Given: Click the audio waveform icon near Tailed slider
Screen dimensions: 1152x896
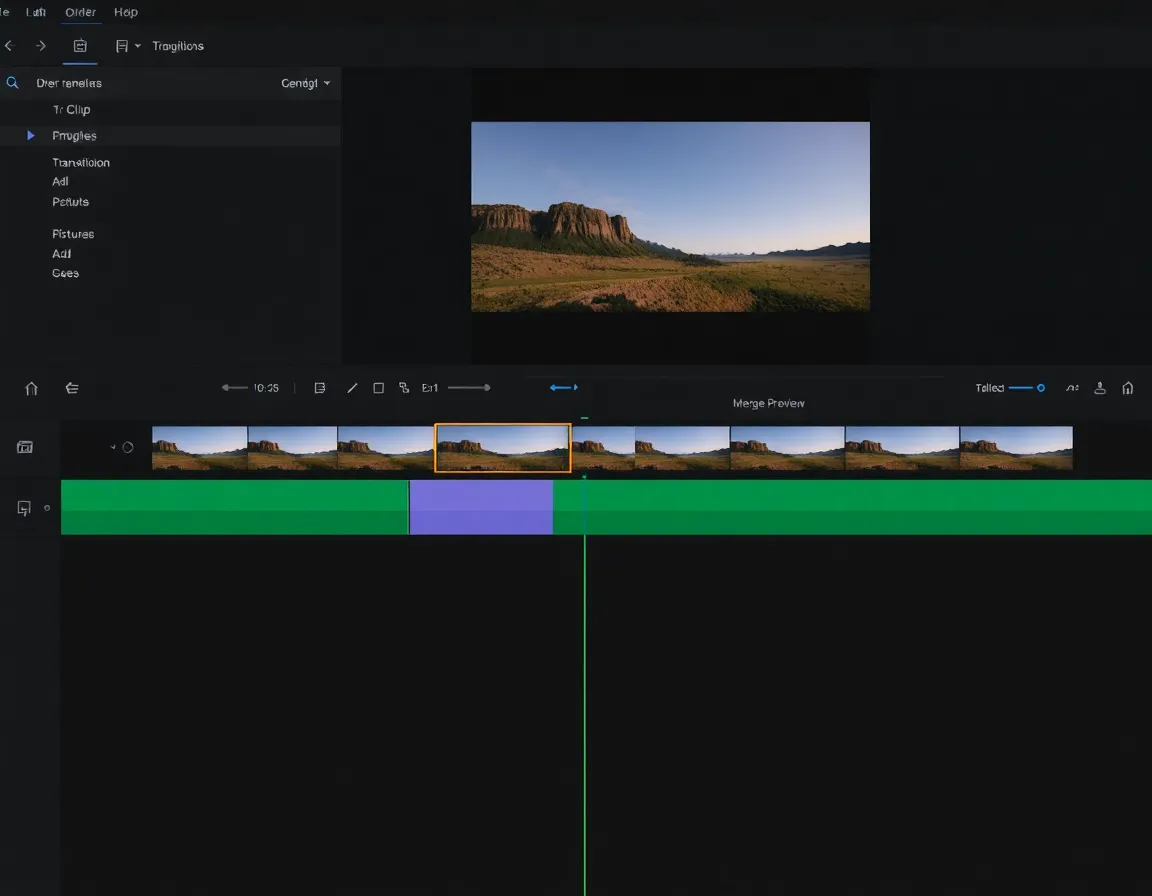Looking at the screenshot, I should click(x=1072, y=388).
